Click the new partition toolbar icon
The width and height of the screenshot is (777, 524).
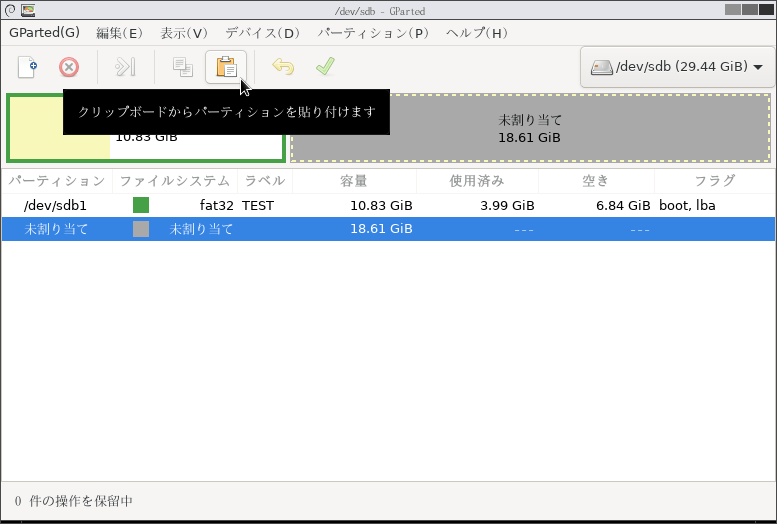click(x=27, y=67)
